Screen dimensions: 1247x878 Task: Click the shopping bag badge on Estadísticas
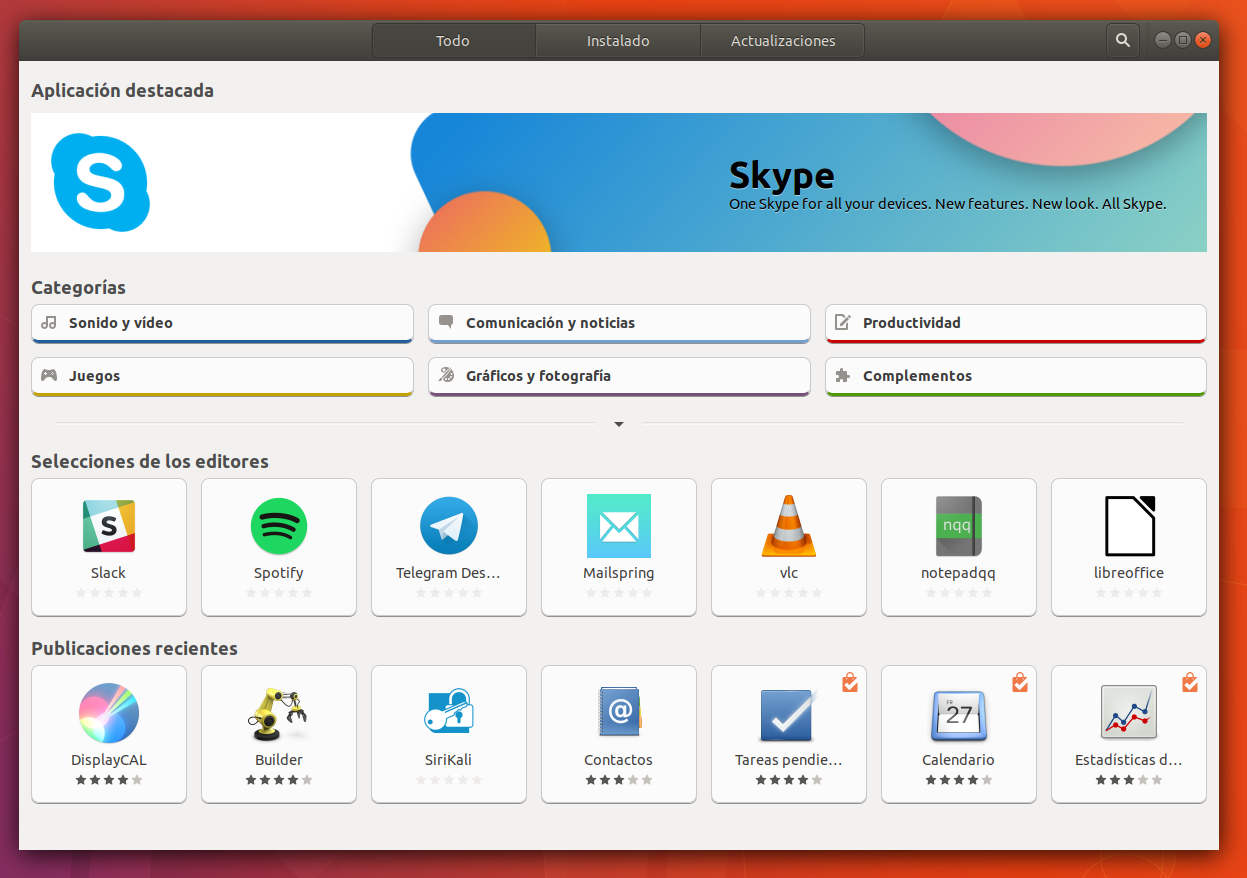(1189, 682)
